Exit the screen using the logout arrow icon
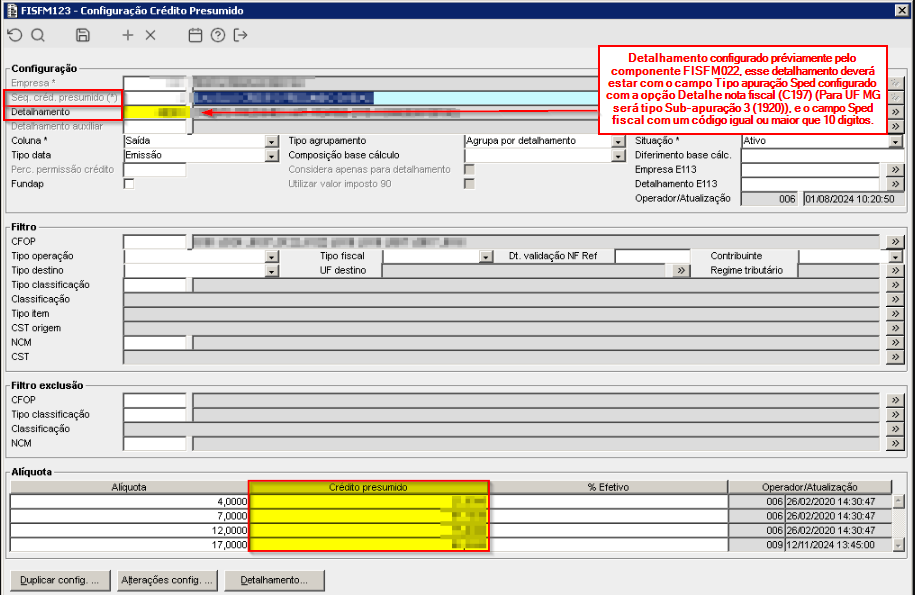The width and height of the screenshot is (915, 595). (240, 36)
